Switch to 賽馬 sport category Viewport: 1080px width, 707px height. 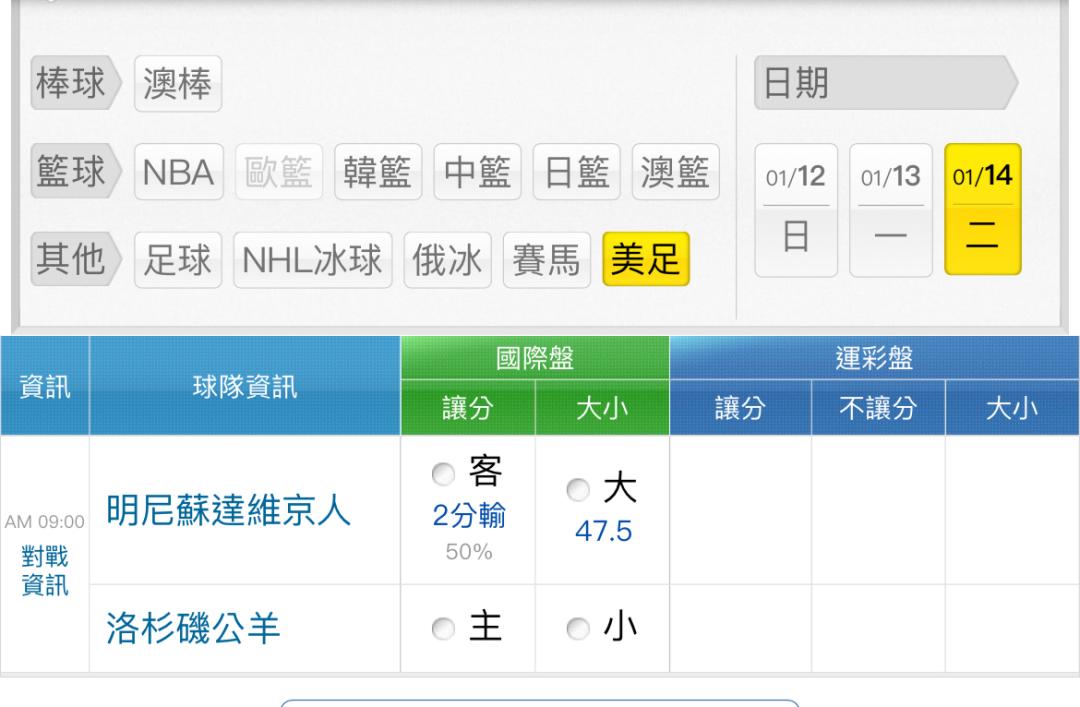coord(546,260)
